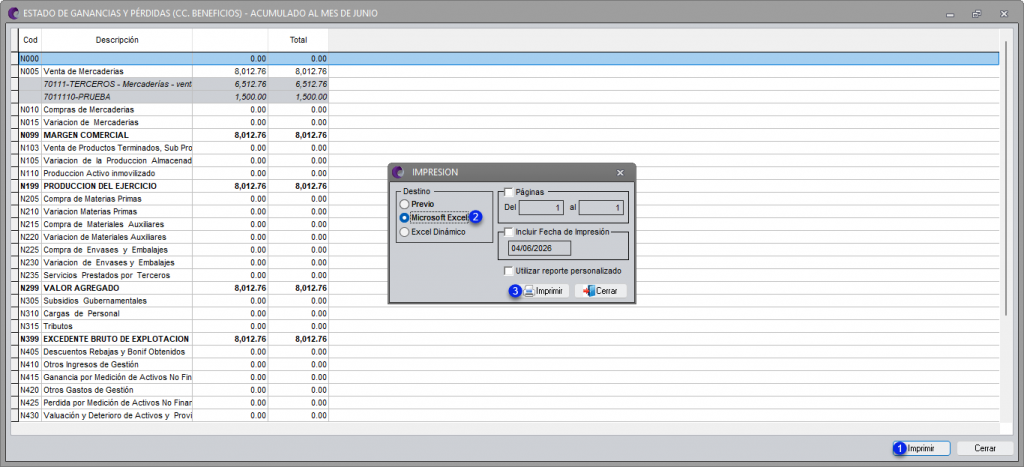This screenshot has height=467, width=1024.
Task: Click Imprimir at the window bottom
Action: point(921,449)
